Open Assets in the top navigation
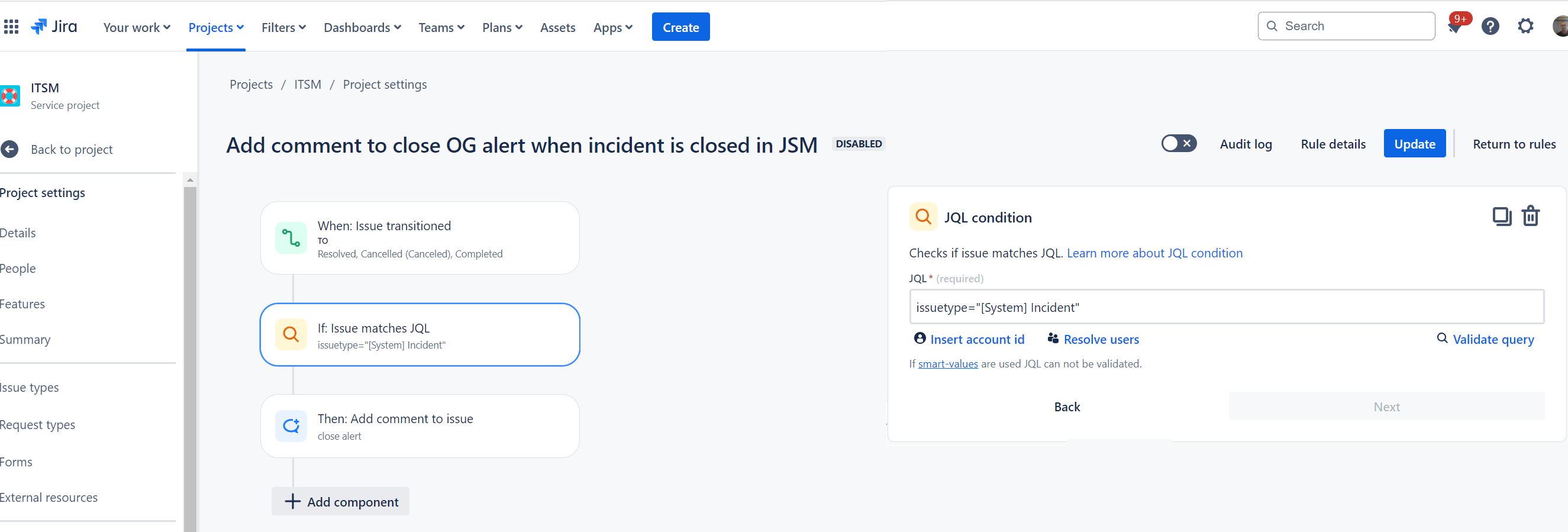This screenshot has height=532, width=1568. (x=557, y=27)
